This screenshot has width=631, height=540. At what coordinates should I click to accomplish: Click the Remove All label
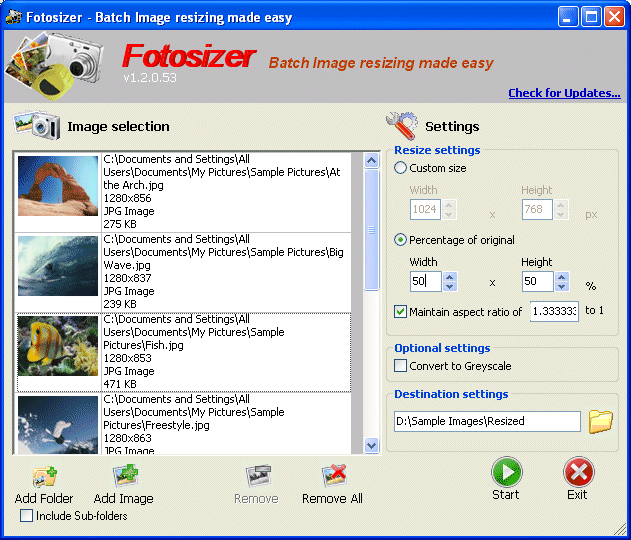tap(332, 499)
